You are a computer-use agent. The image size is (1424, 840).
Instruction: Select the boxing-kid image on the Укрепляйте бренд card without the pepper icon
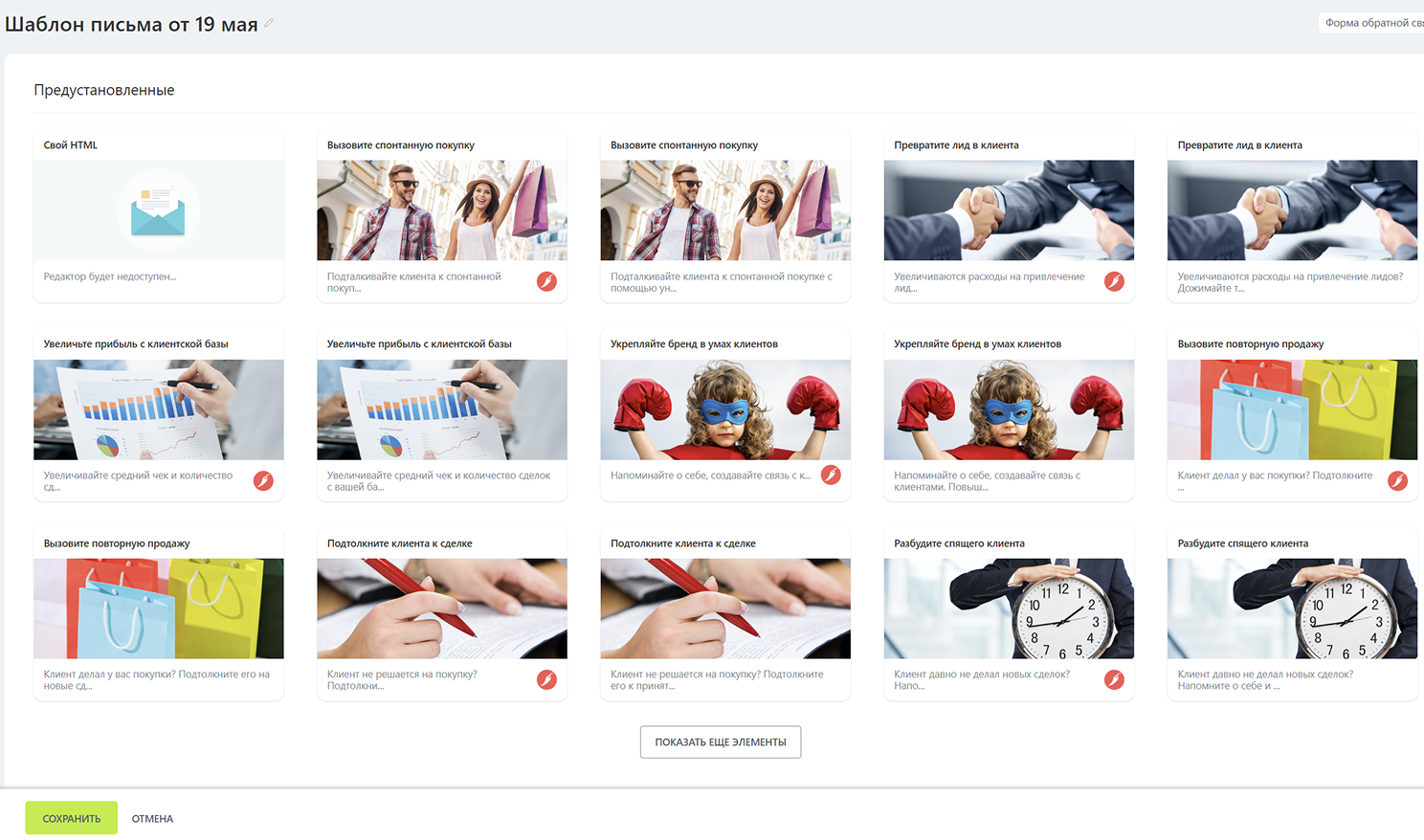1009,409
